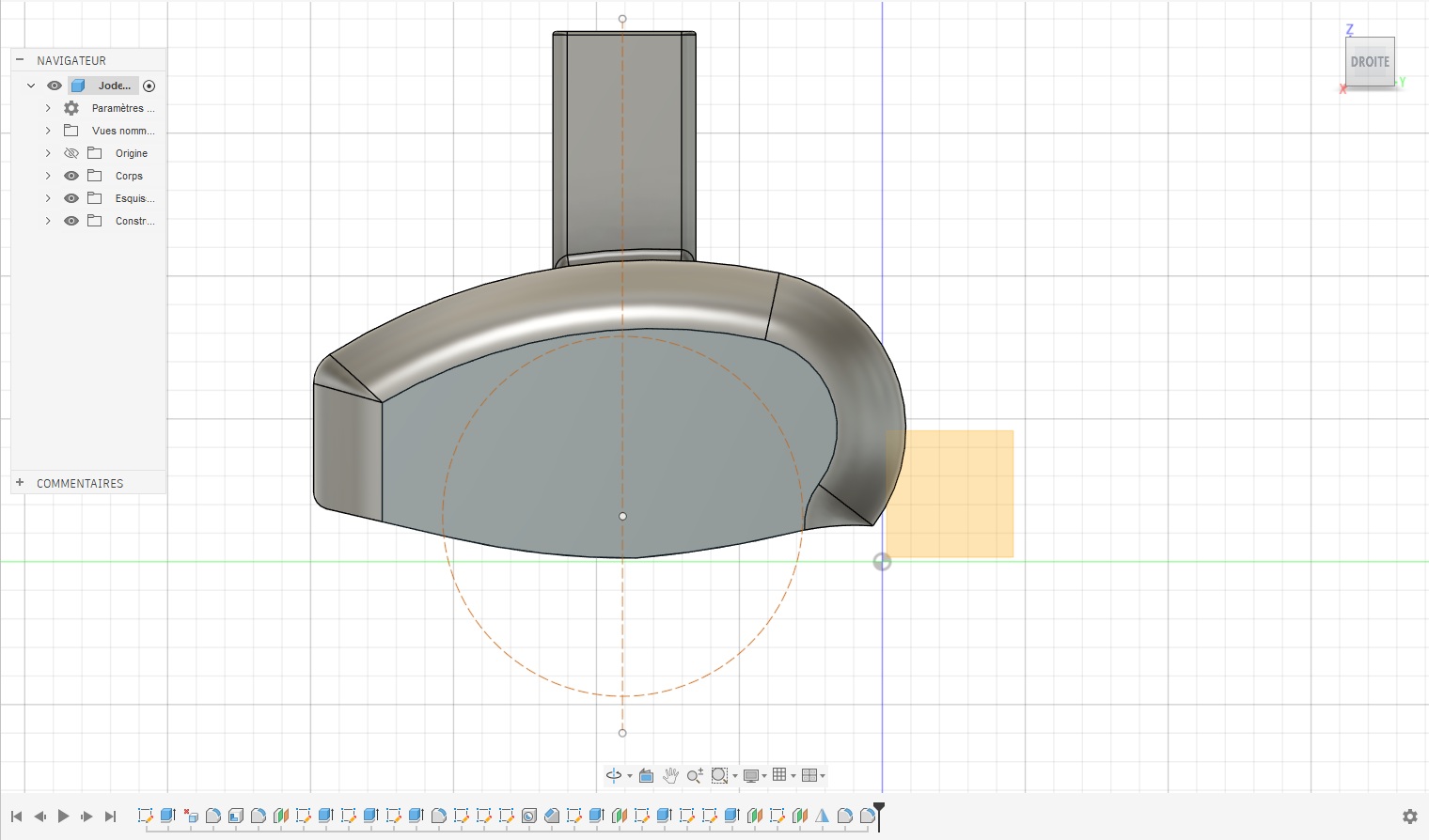Expand the Constr... folder arrow

(x=48, y=221)
